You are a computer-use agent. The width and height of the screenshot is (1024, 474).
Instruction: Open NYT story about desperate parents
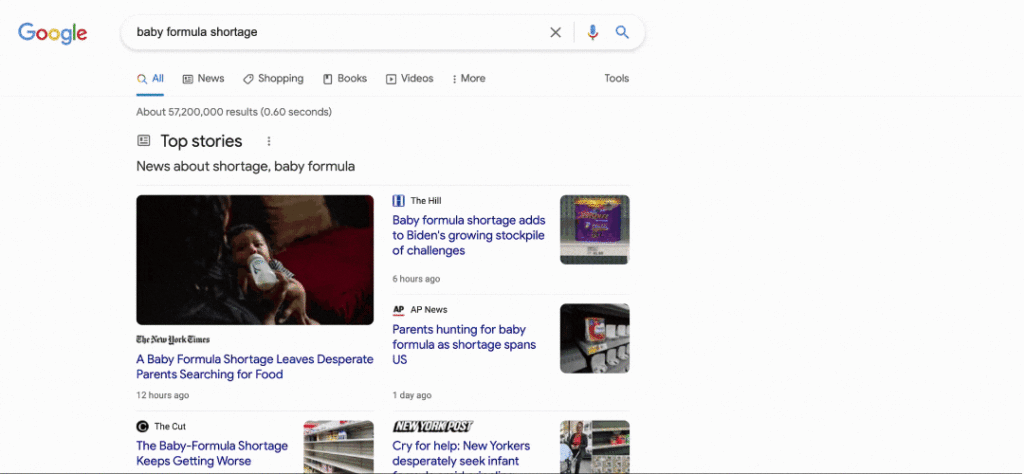coord(255,367)
